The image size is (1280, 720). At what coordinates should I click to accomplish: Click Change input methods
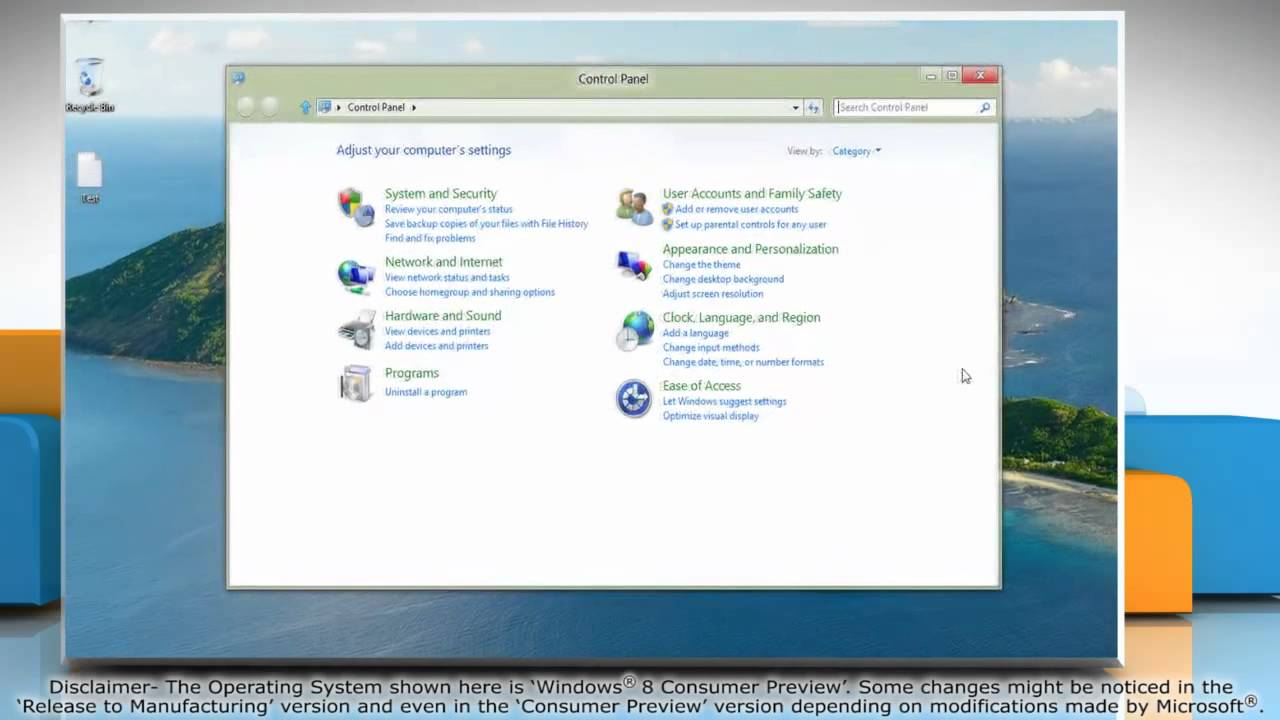coord(711,348)
